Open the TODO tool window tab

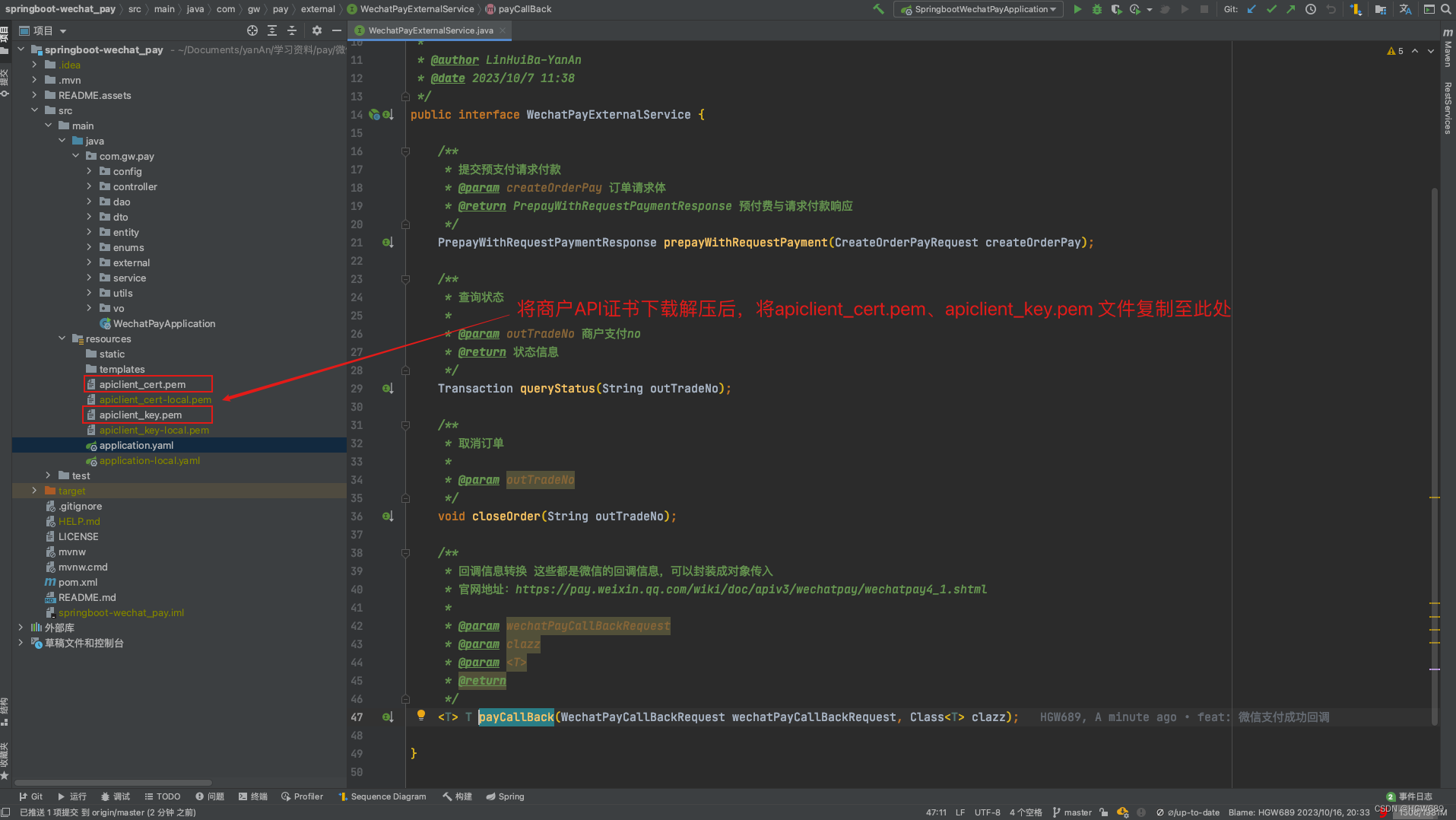click(x=163, y=796)
